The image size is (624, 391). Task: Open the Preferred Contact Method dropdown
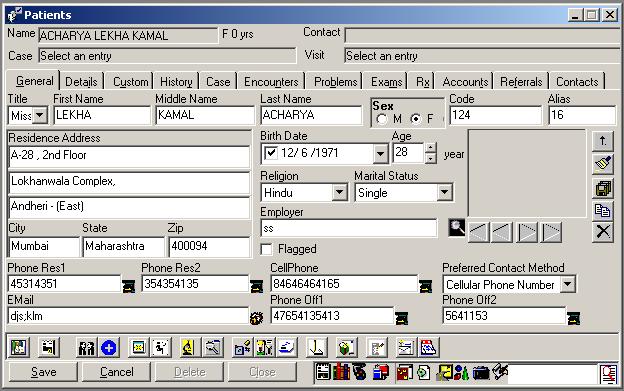(x=567, y=284)
